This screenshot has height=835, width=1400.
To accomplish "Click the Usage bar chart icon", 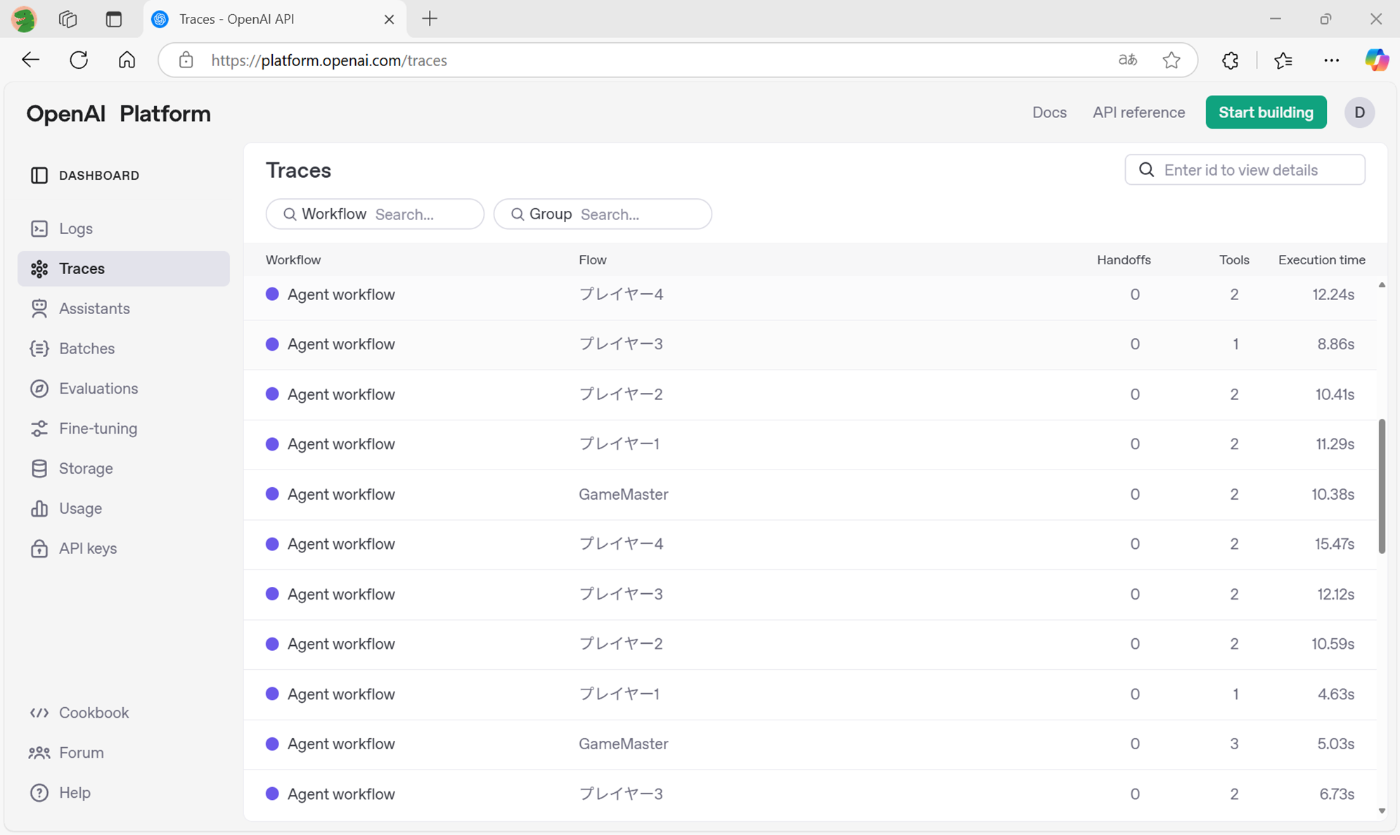I will click(x=39, y=509).
